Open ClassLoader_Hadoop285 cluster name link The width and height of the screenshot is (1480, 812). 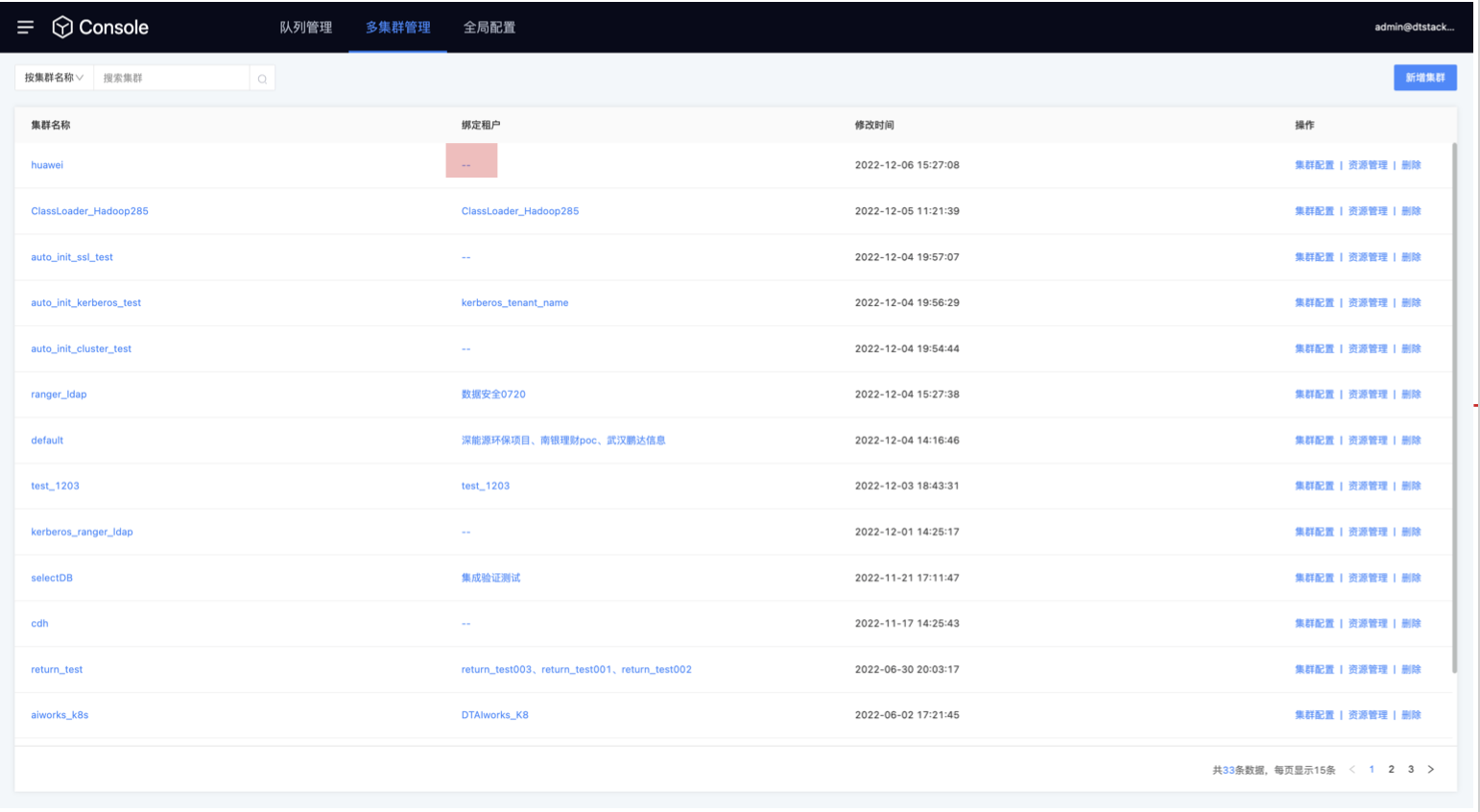point(89,211)
